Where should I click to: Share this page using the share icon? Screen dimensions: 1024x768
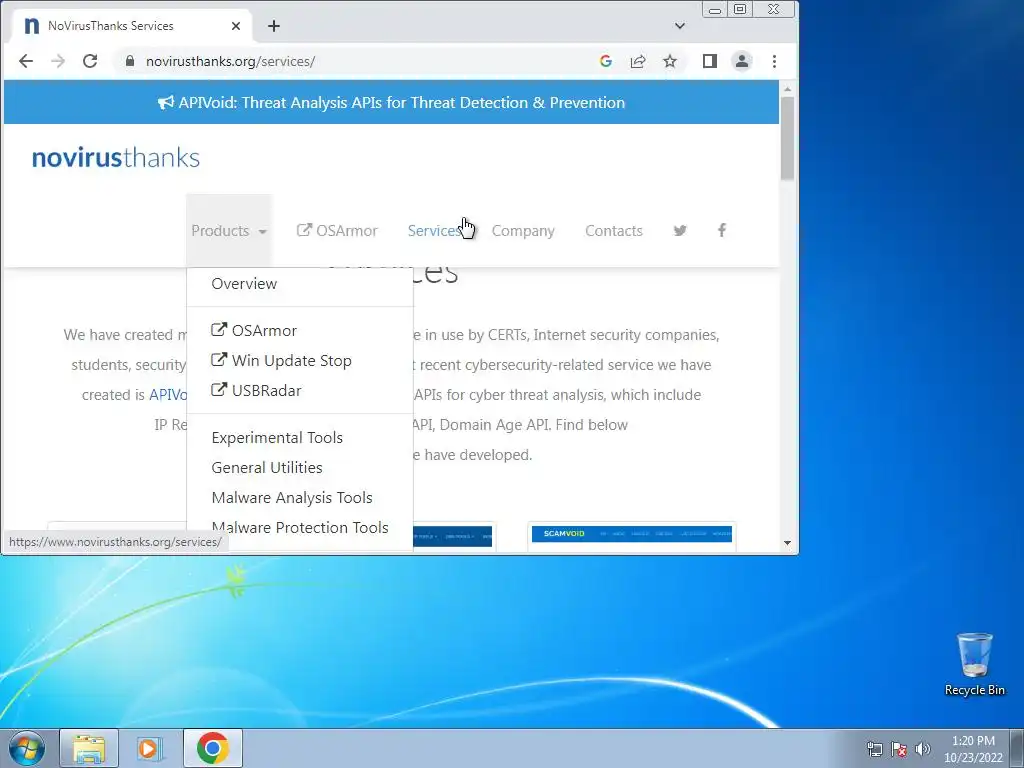[x=638, y=61]
